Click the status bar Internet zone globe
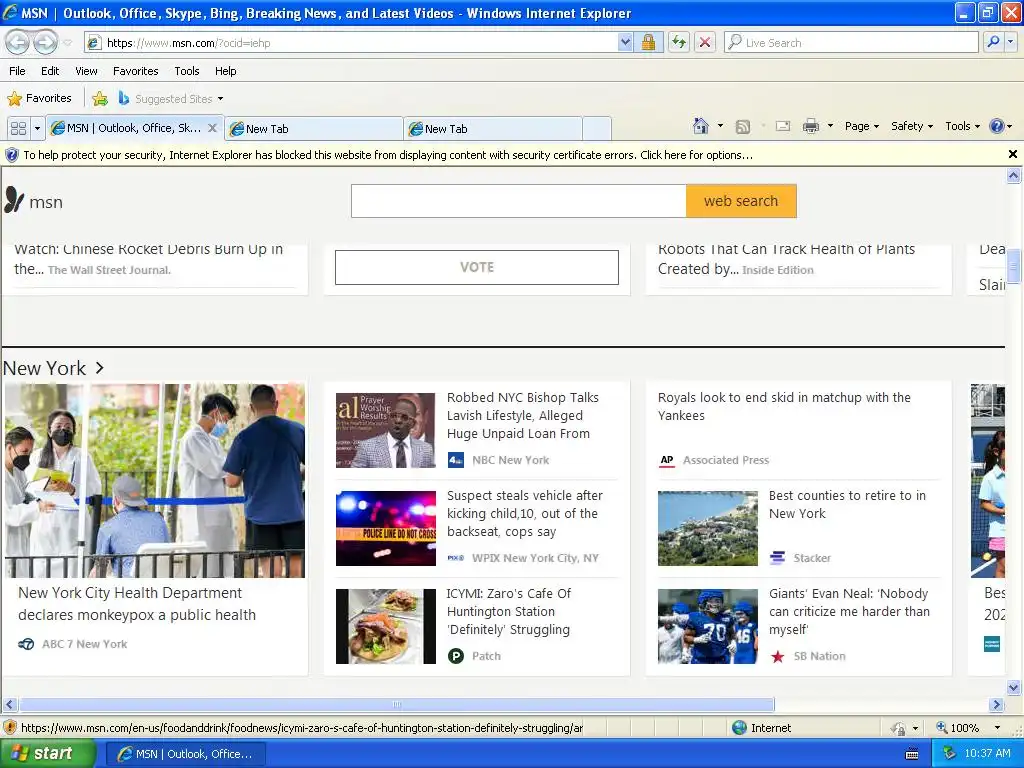Viewport: 1024px width, 768px height. 739,728
